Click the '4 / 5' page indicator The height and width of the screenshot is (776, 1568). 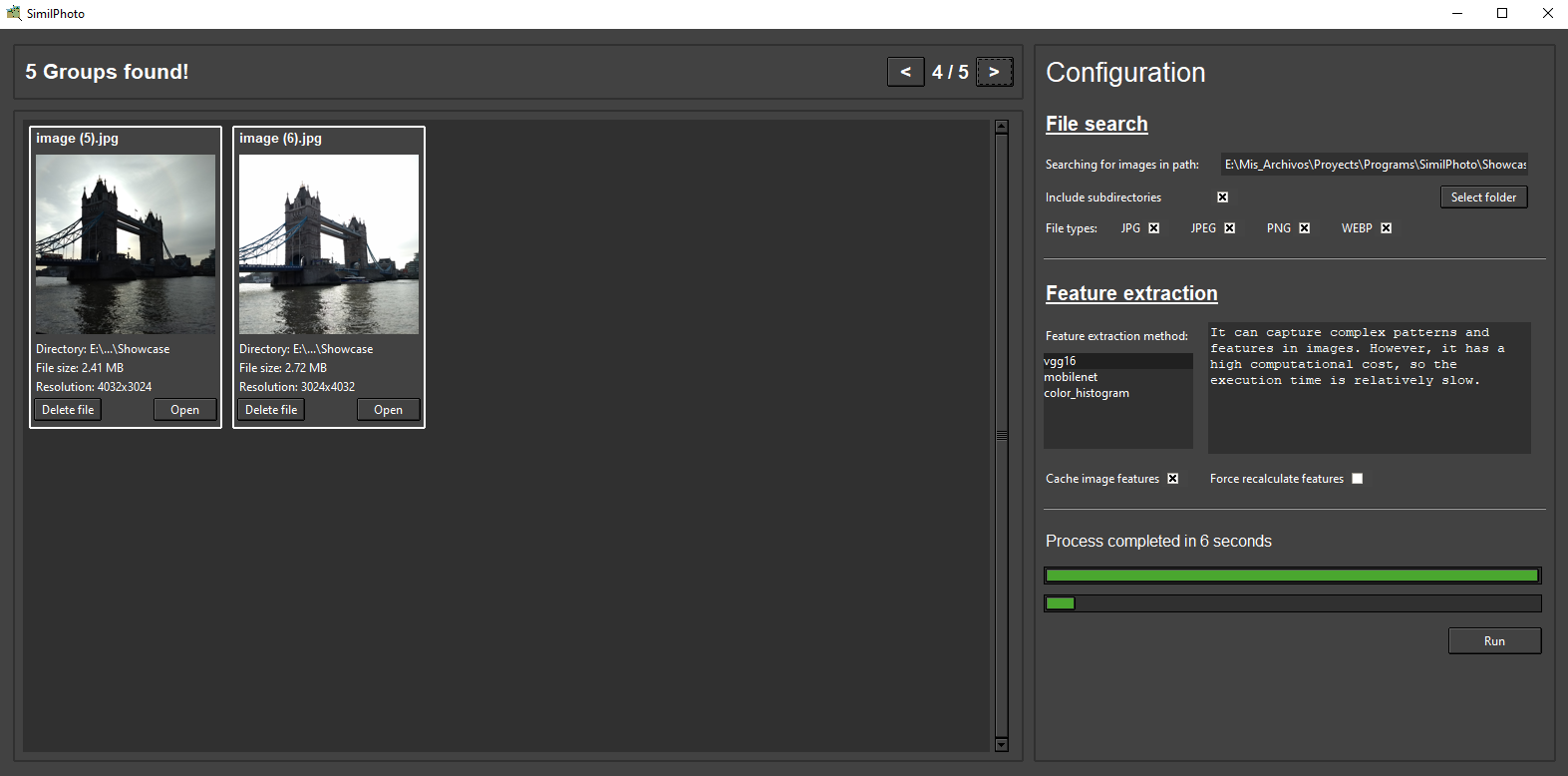[x=950, y=72]
